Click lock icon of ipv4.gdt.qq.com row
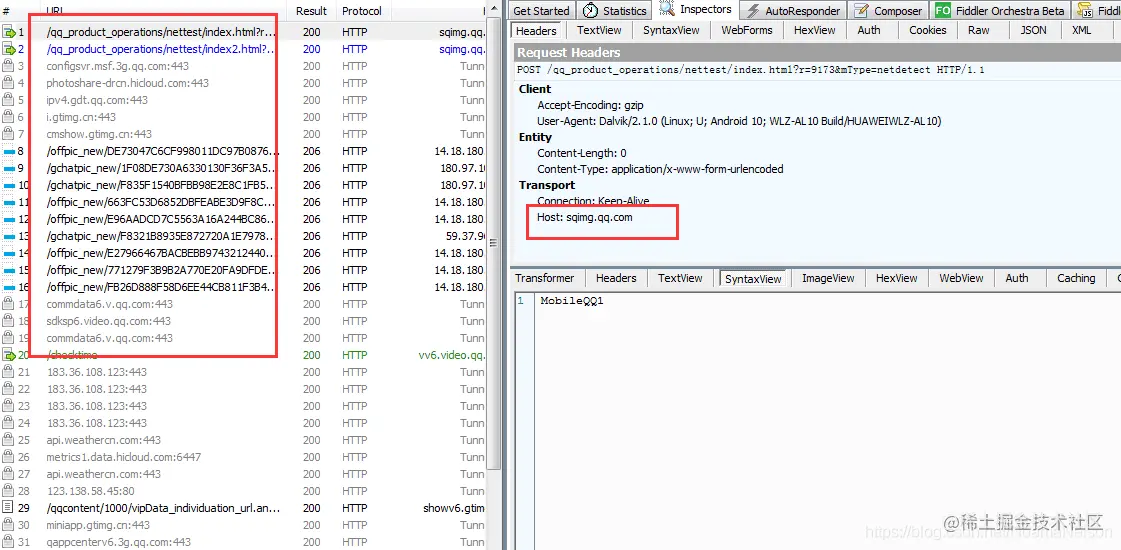The height and width of the screenshot is (550, 1121). tap(8, 100)
